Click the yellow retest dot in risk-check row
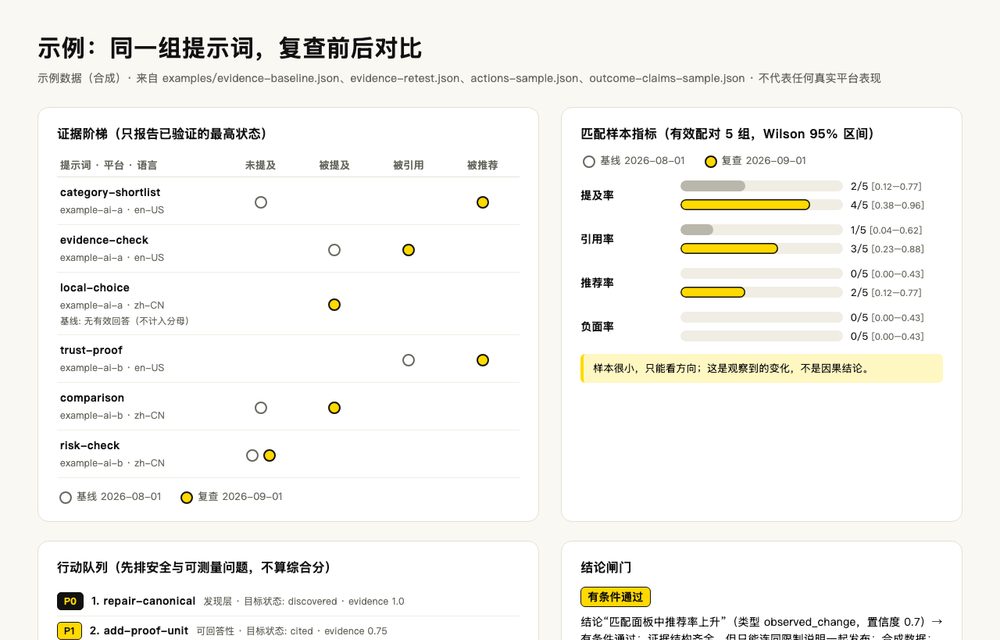The image size is (1000, 640). [x=270, y=456]
